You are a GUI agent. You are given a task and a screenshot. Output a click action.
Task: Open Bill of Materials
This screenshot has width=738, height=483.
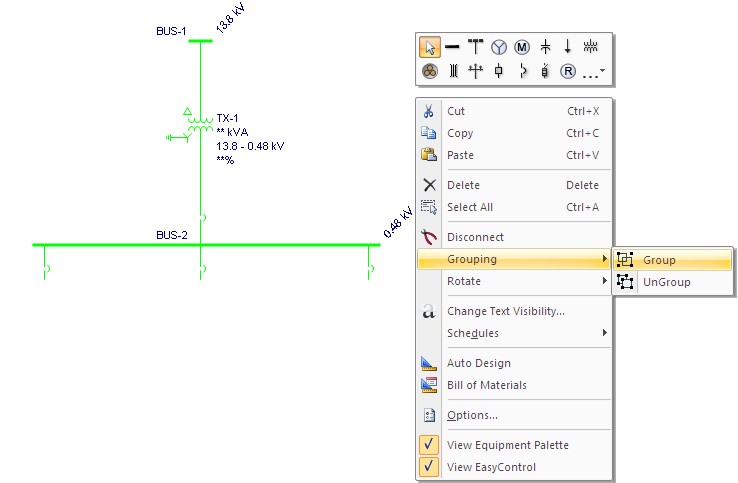click(486, 385)
